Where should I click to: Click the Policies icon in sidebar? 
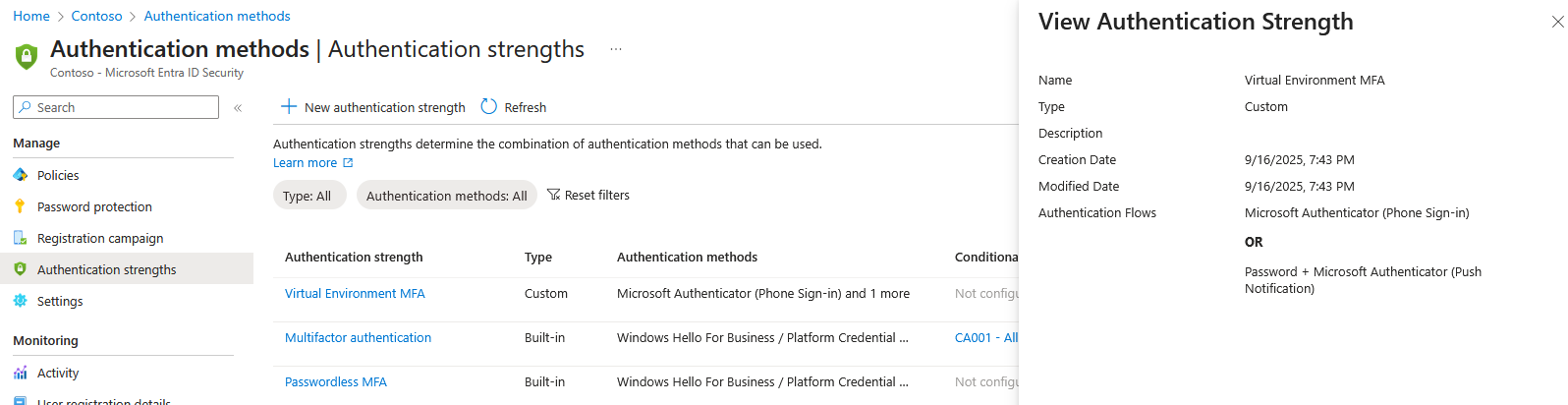[21, 175]
